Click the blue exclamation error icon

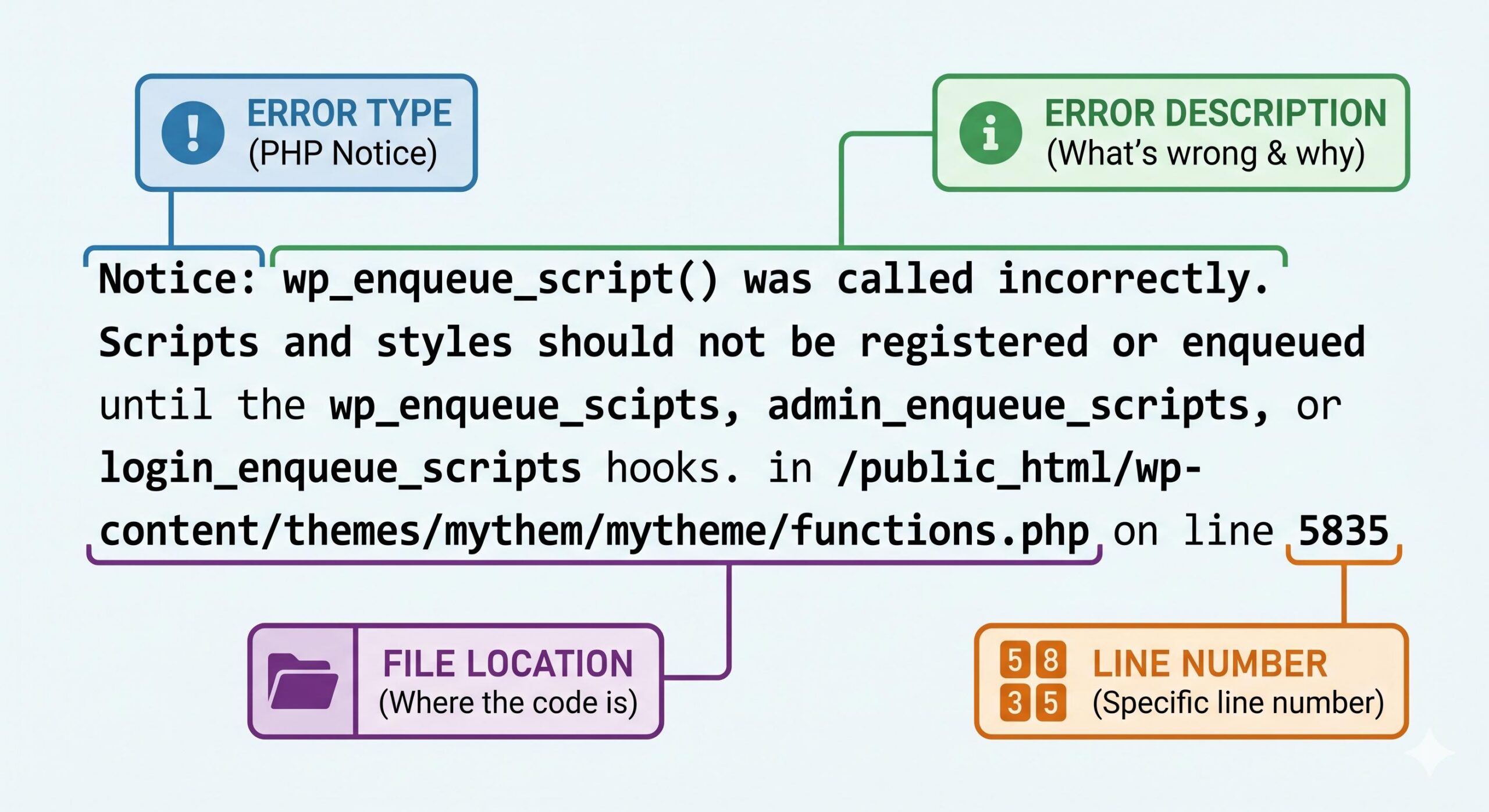click(x=192, y=133)
